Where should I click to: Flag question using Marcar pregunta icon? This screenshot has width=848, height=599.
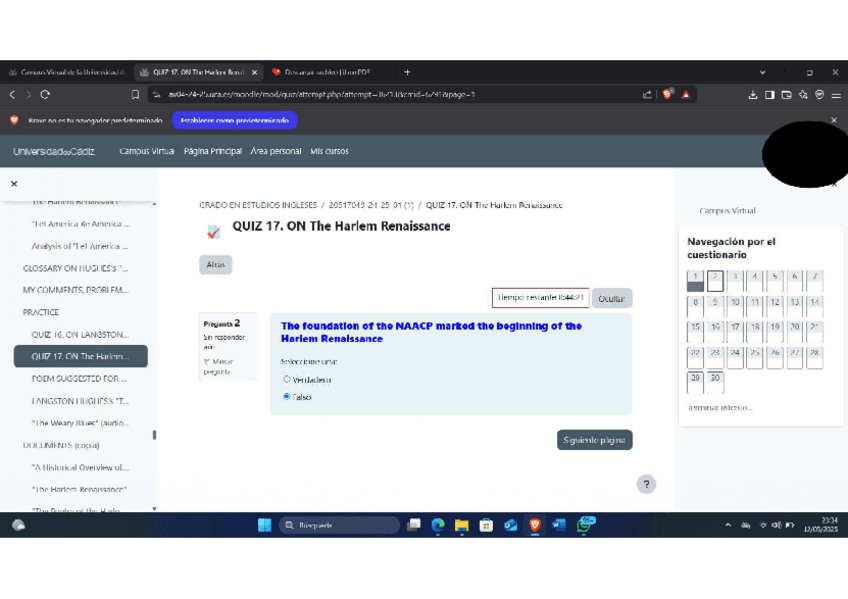[x=208, y=362]
